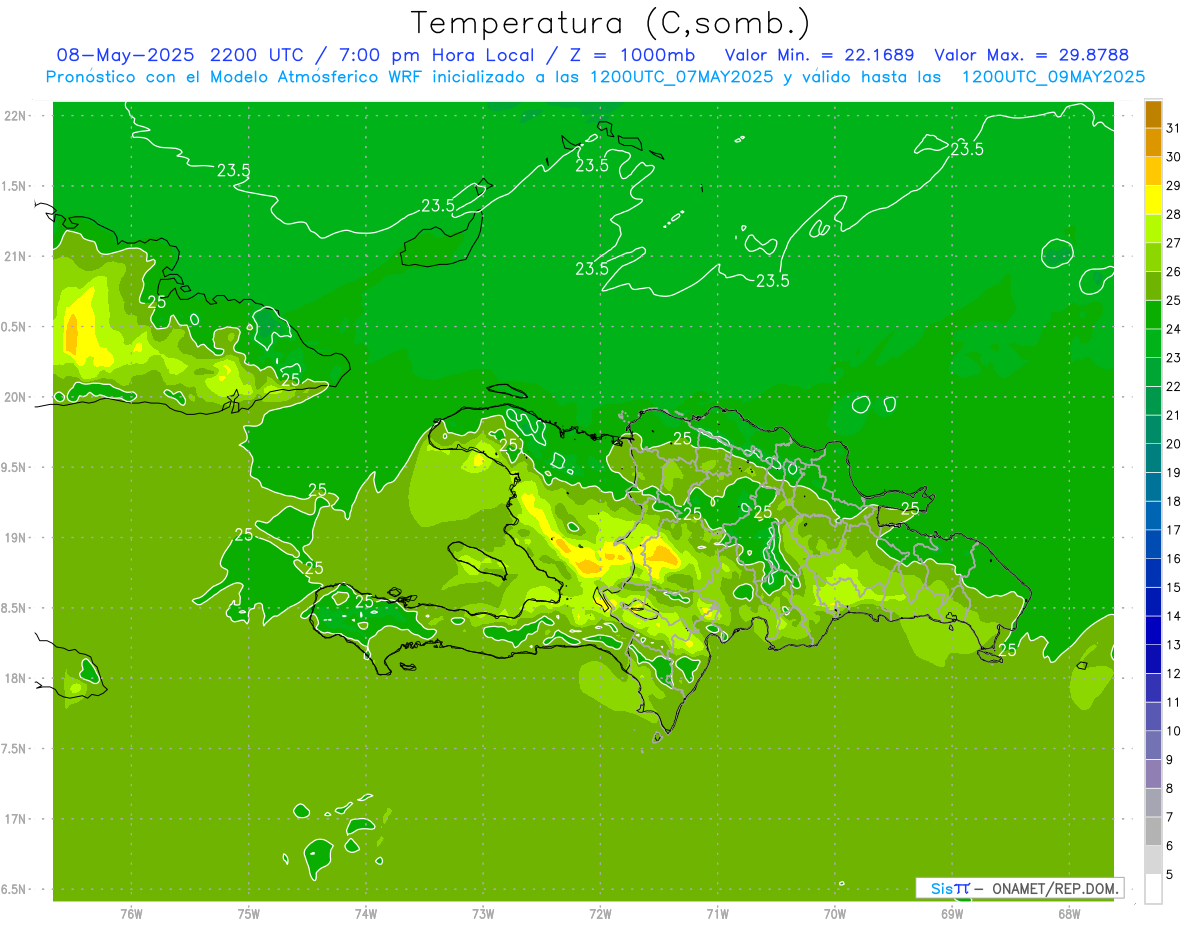
Task: Click the yellow legend swatch between 28 and 29
Action: (x=1153, y=200)
